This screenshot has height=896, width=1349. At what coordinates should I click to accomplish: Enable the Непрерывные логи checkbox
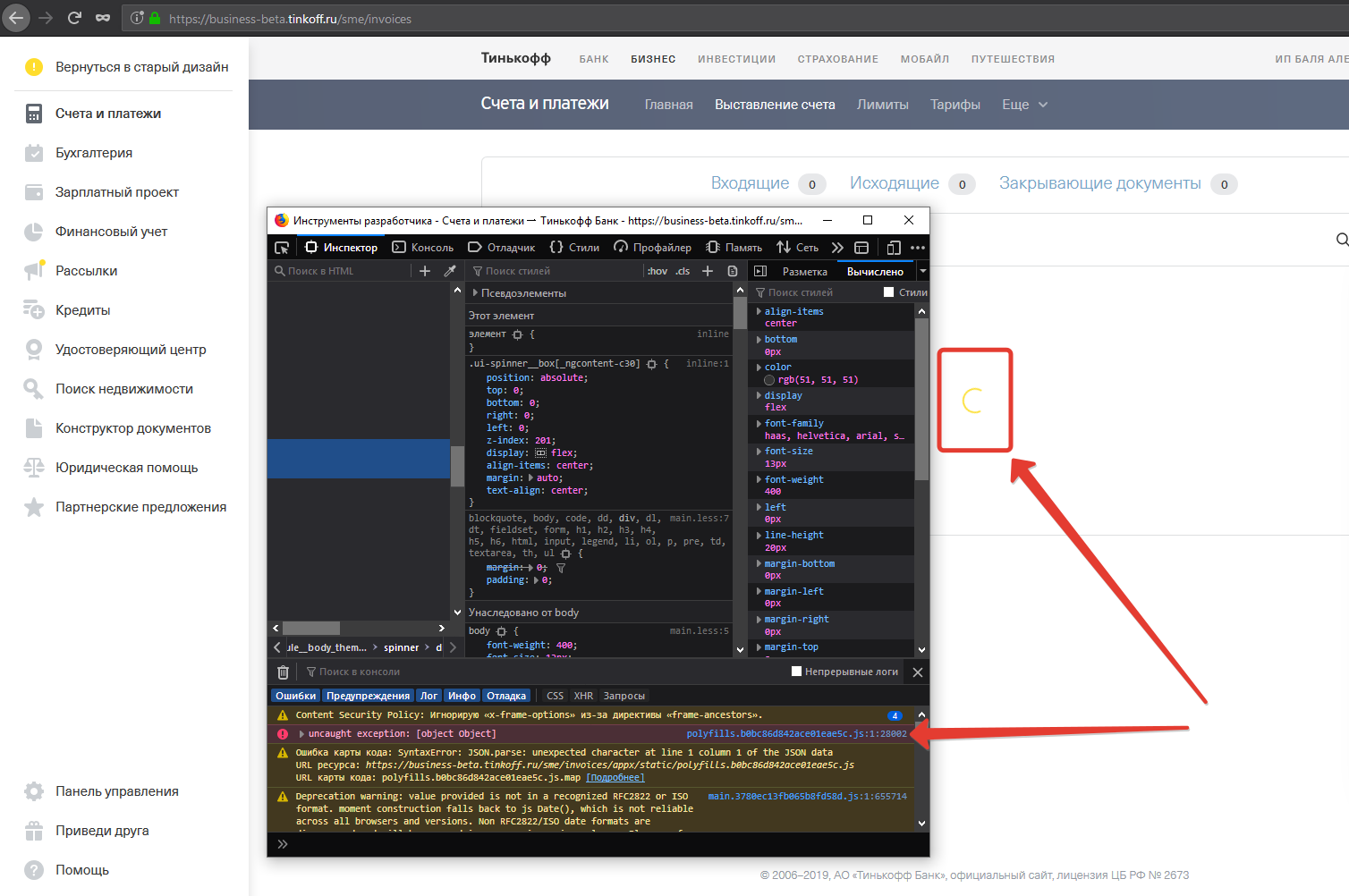pyautogui.click(x=796, y=672)
